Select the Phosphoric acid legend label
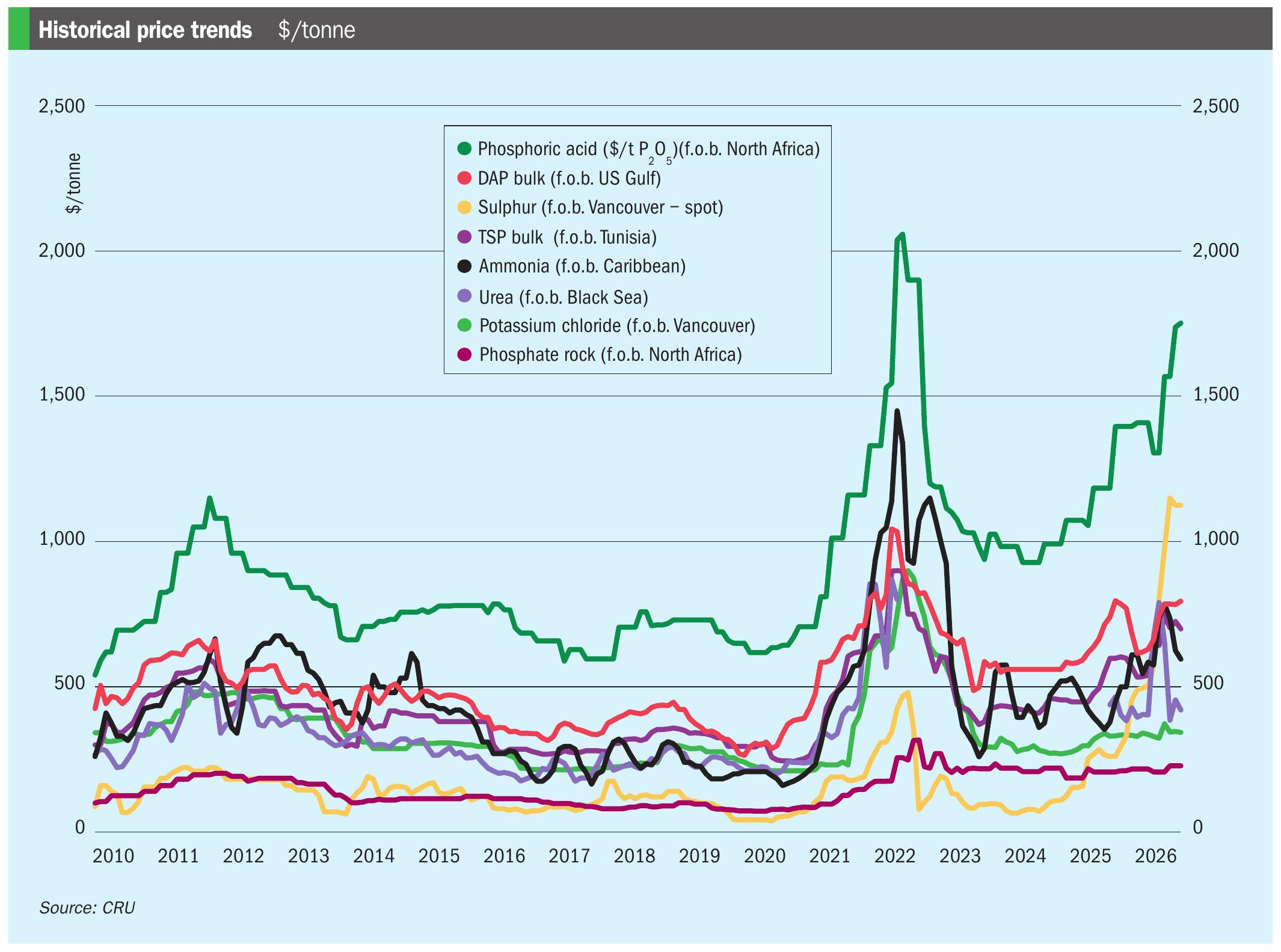Image resolution: width=1281 pixels, height=952 pixels. (x=649, y=150)
